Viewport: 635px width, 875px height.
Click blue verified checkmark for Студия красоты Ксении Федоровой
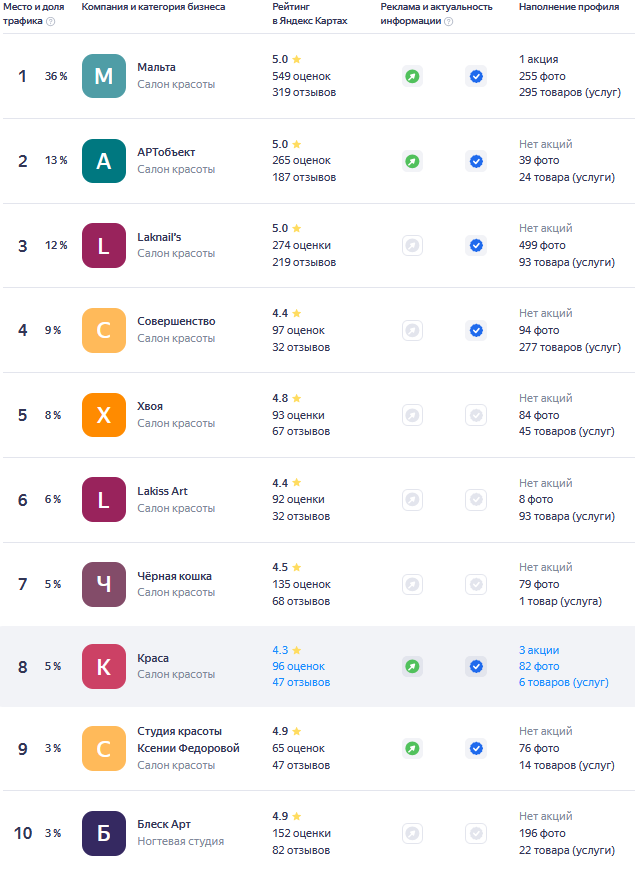[476, 748]
